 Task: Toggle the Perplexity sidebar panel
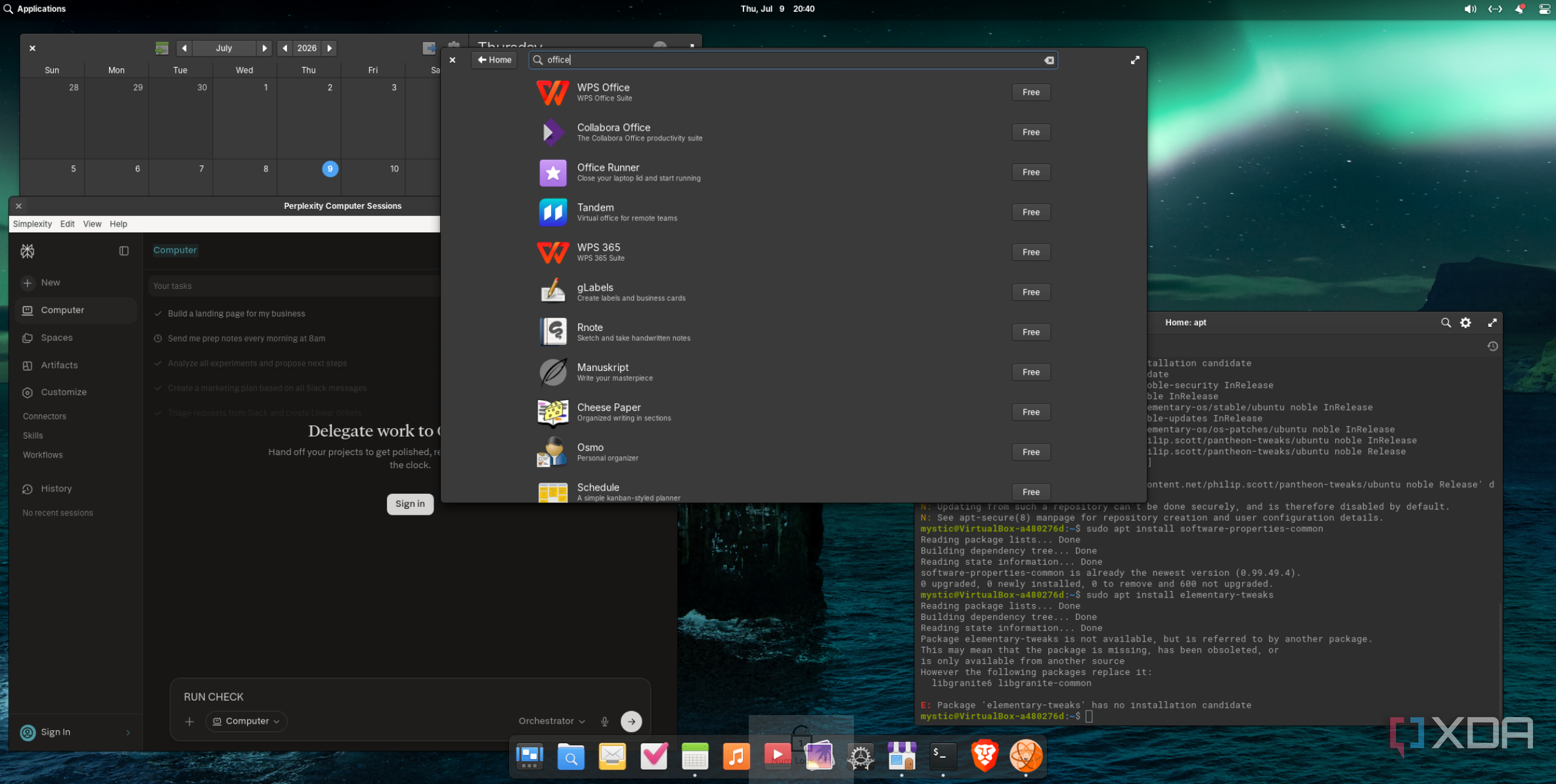(x=123, y=251)
